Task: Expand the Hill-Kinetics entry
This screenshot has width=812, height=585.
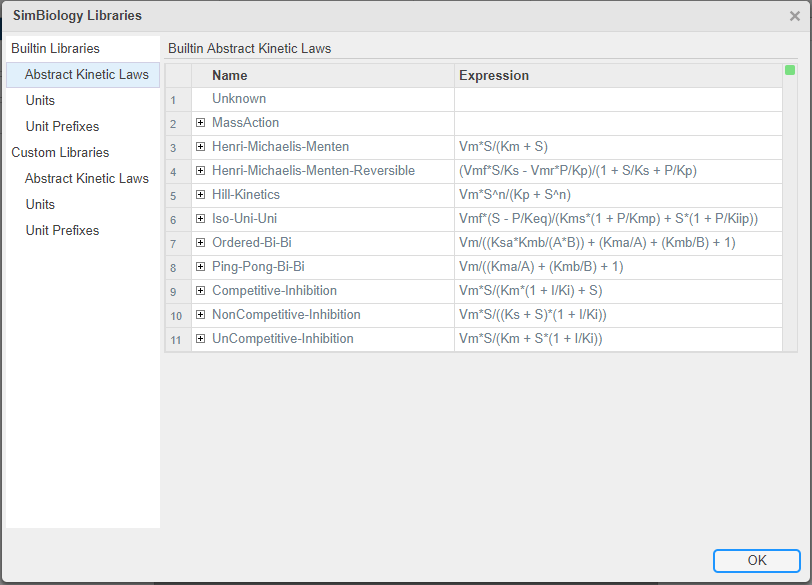Action: pos(201,195)
